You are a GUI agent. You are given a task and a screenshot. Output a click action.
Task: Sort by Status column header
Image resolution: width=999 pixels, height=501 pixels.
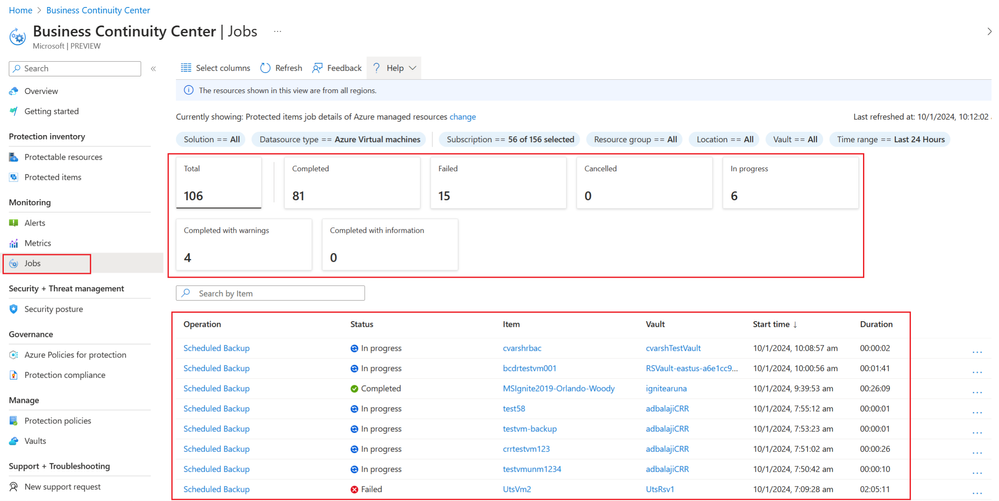[362, 324]
